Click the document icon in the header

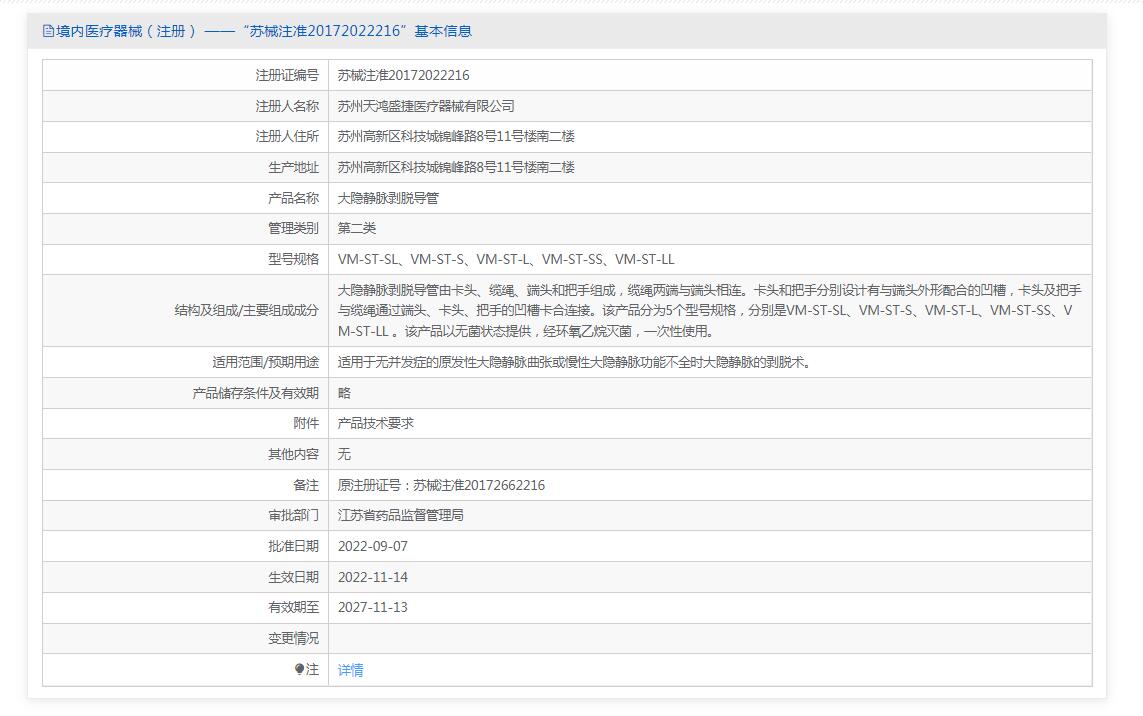48,31
